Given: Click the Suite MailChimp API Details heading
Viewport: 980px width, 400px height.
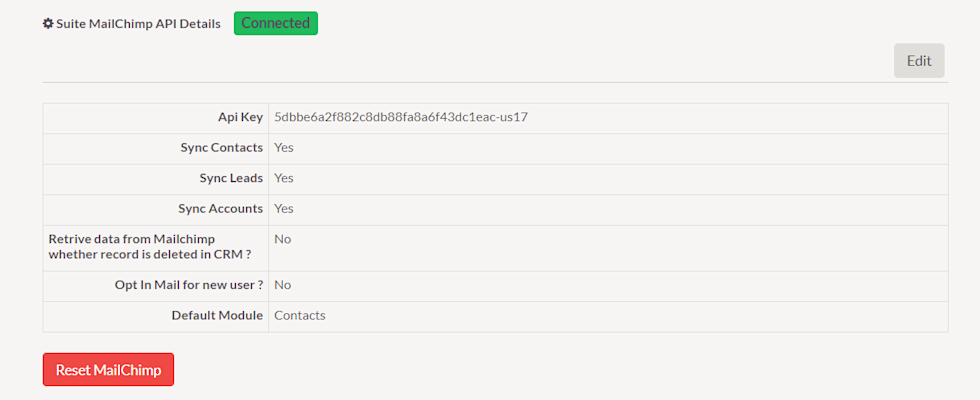Looking at the screenshot, I should (x=139, y=23).
